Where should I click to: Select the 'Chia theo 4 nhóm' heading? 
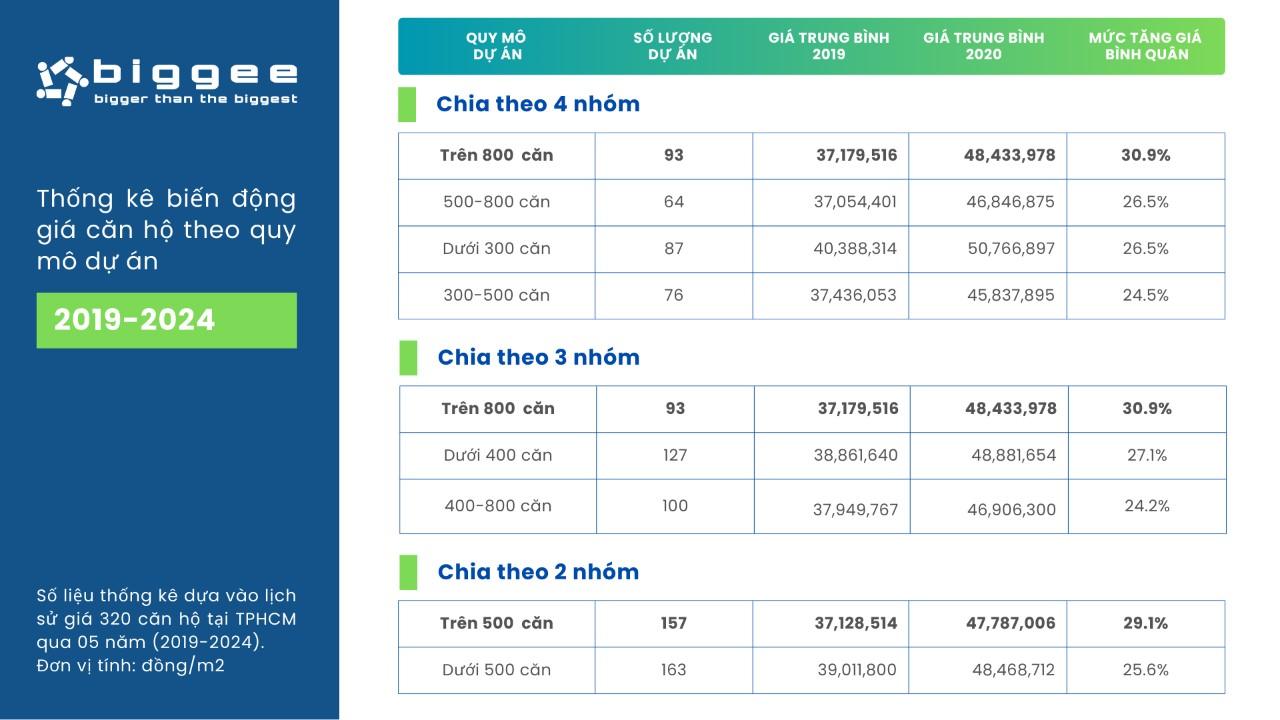pyautogui.click(x=538, y=104)
